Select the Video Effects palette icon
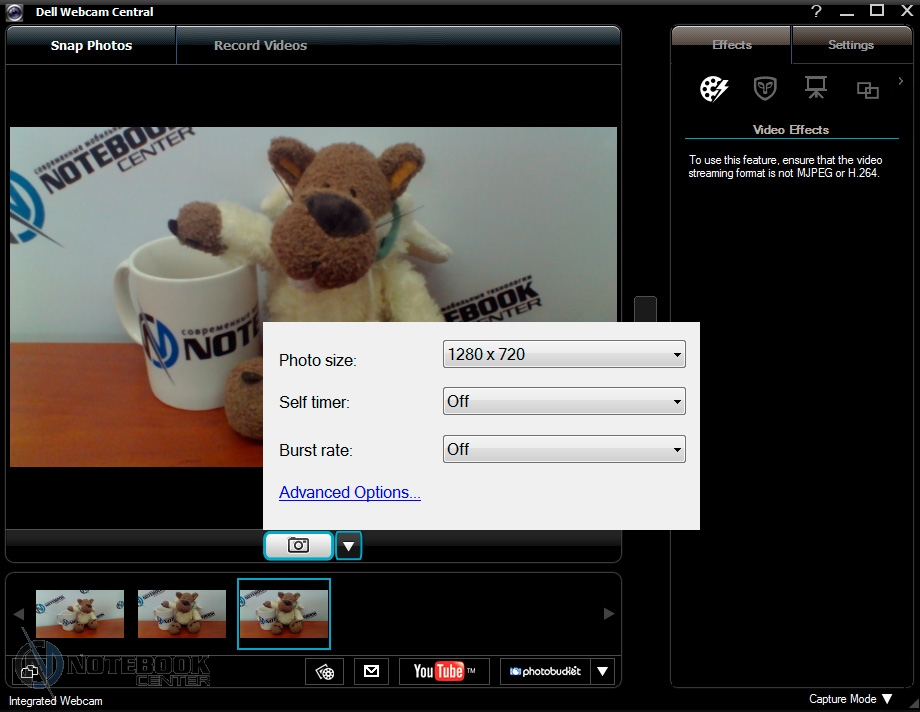Screen dimensions: 920x712 pyautogui.click(x=714, y=89)
